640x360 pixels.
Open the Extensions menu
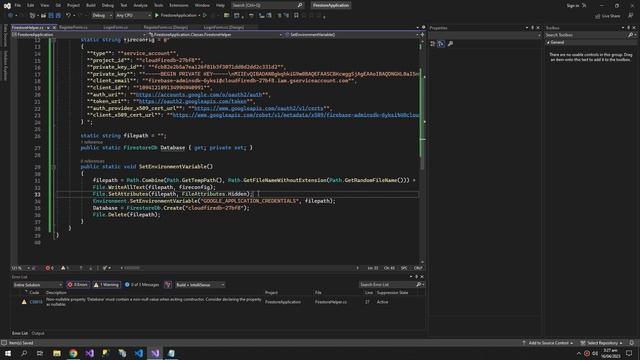(x=179, y=5)
